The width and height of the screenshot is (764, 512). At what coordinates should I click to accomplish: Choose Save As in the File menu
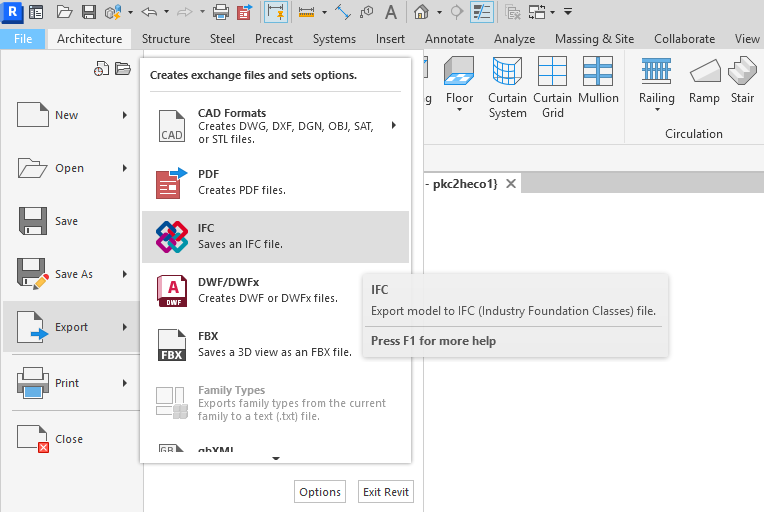(72, 274)
